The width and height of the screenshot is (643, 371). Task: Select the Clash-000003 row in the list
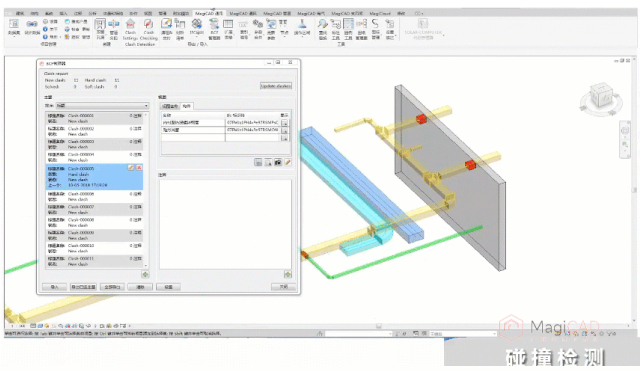[95, 144]
